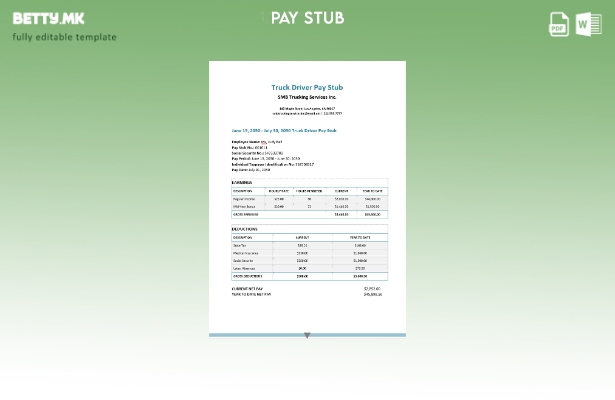Click the 'Truck Driver Pay Stub' title
Image resolution: width=615 pixels, height=400 pixels.
tap(307, 88)
